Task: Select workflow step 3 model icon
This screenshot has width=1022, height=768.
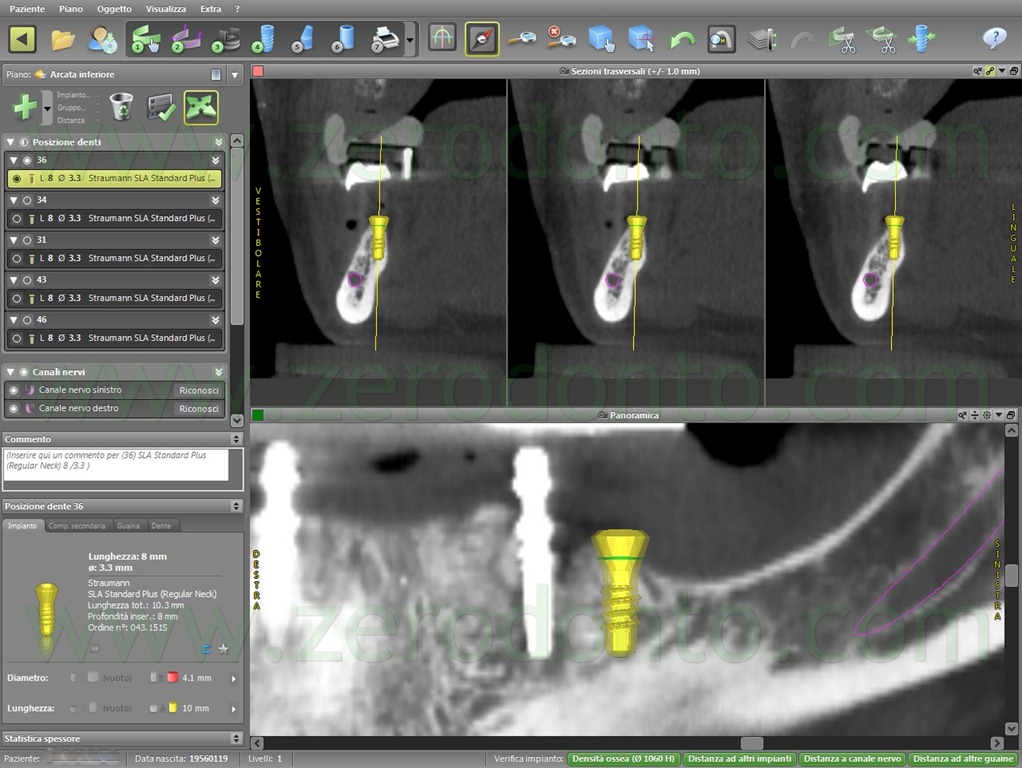Action: [x=226, y=39]
